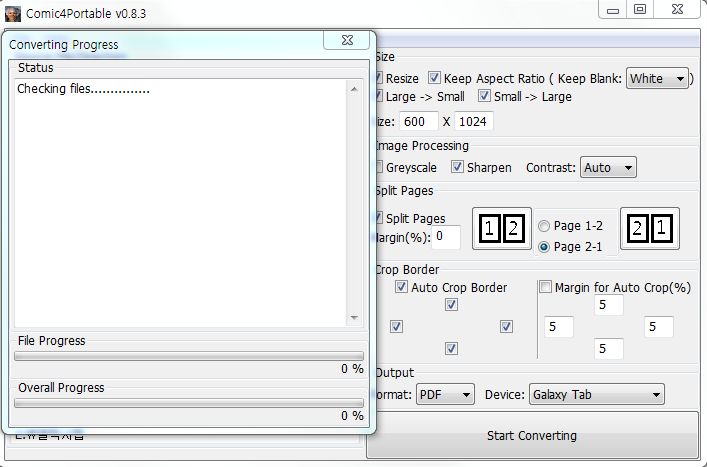Click the File Progress bar

pos(189,357)
